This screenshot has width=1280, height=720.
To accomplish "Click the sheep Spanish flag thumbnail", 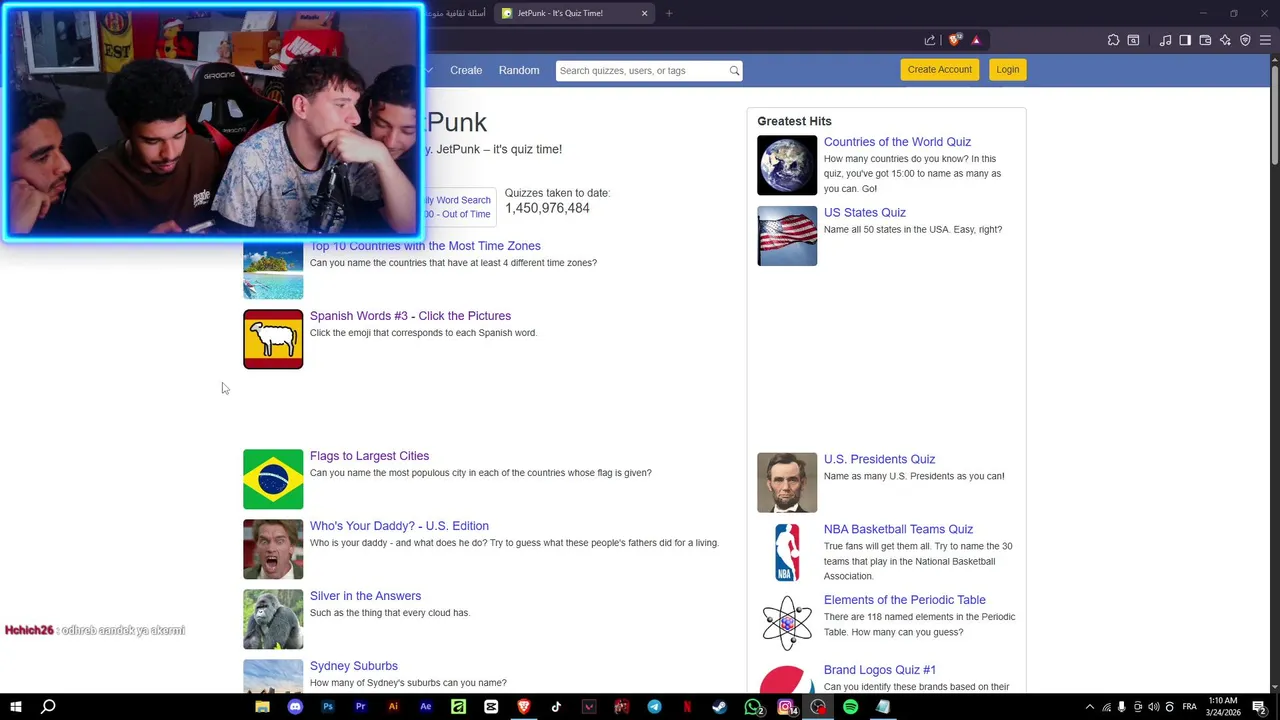I will [273, 339].
